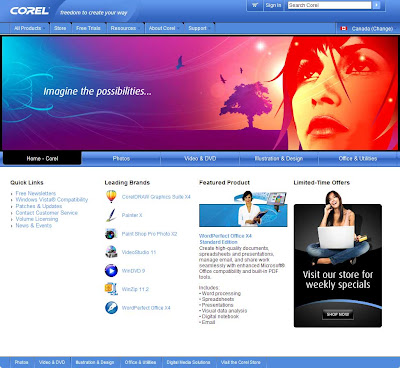Click the search go arrow button
The image size is (400, 368).
[x=376, y=5]
